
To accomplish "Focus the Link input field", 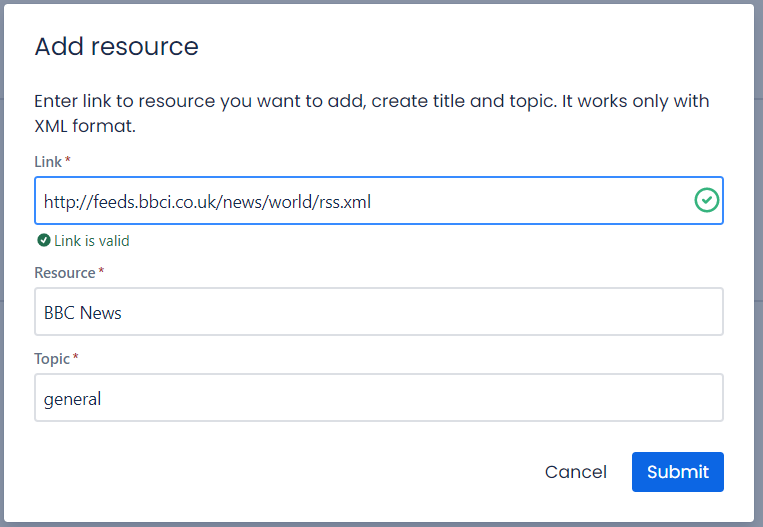I will click(x=360, y=201).
